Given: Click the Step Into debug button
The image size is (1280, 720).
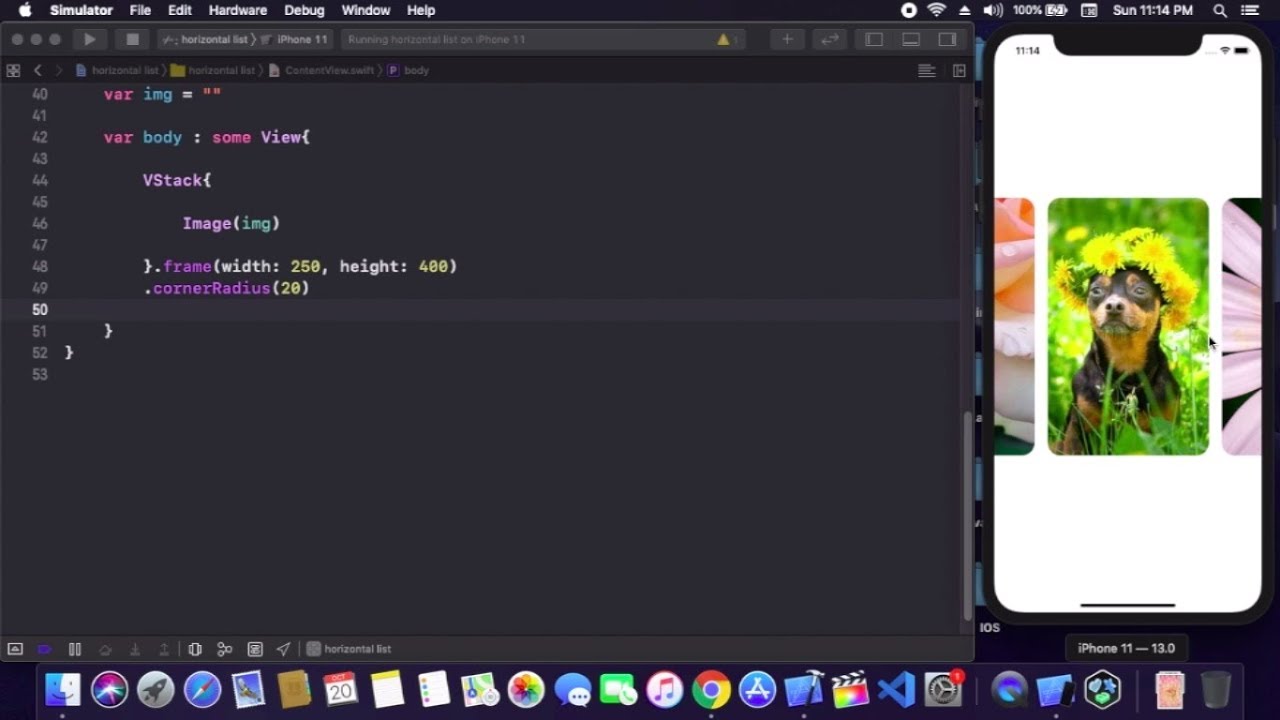Looking at the screenshot, I should point(135,649).
